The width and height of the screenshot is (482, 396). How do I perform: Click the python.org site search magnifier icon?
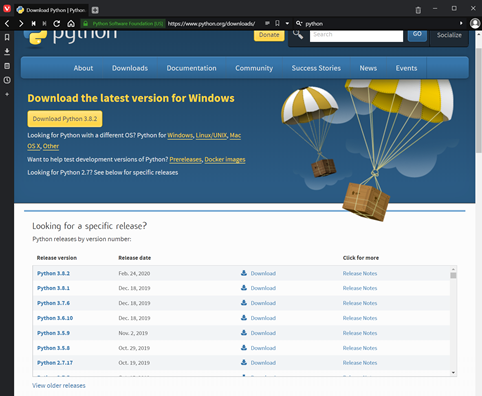(298, 34)
